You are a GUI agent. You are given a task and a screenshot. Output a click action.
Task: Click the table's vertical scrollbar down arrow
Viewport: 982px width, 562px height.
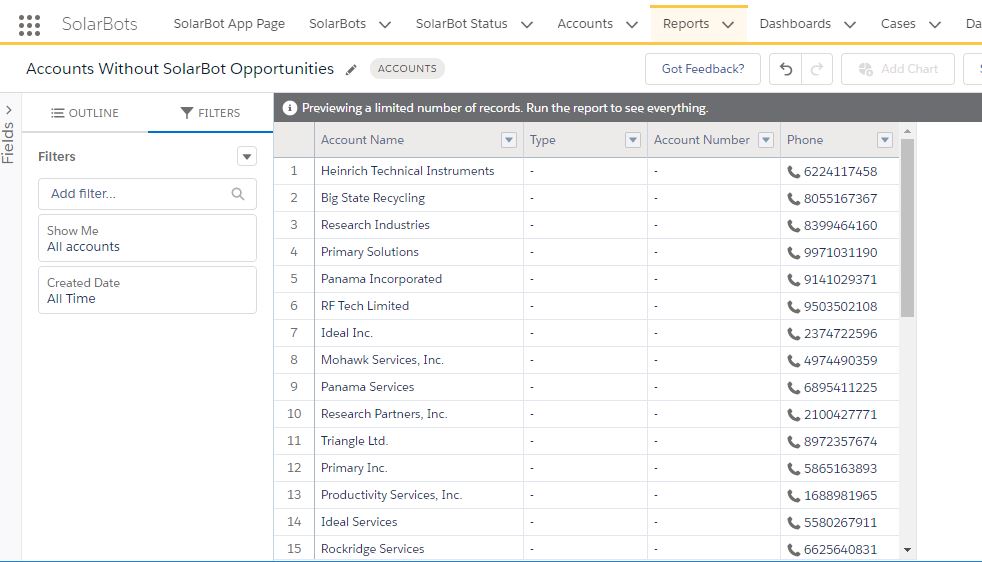pos(907,549)
